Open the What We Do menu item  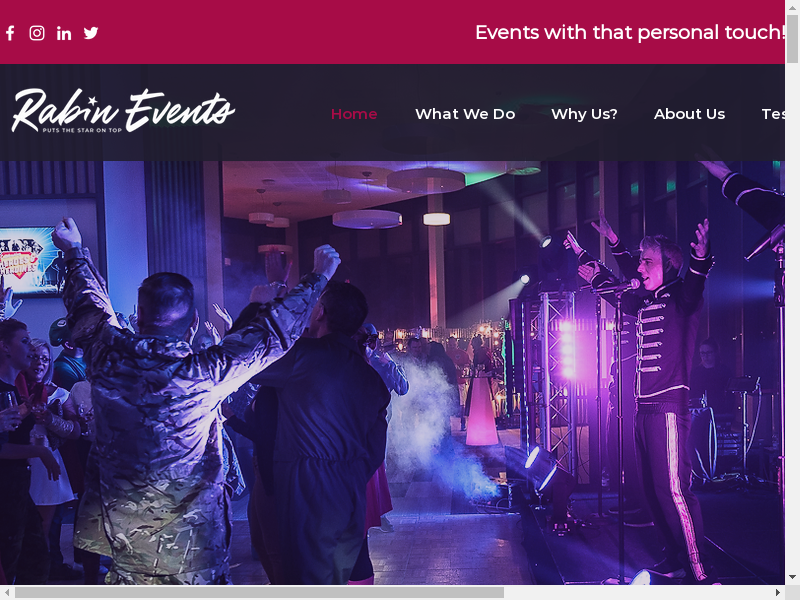coord(465,114)
